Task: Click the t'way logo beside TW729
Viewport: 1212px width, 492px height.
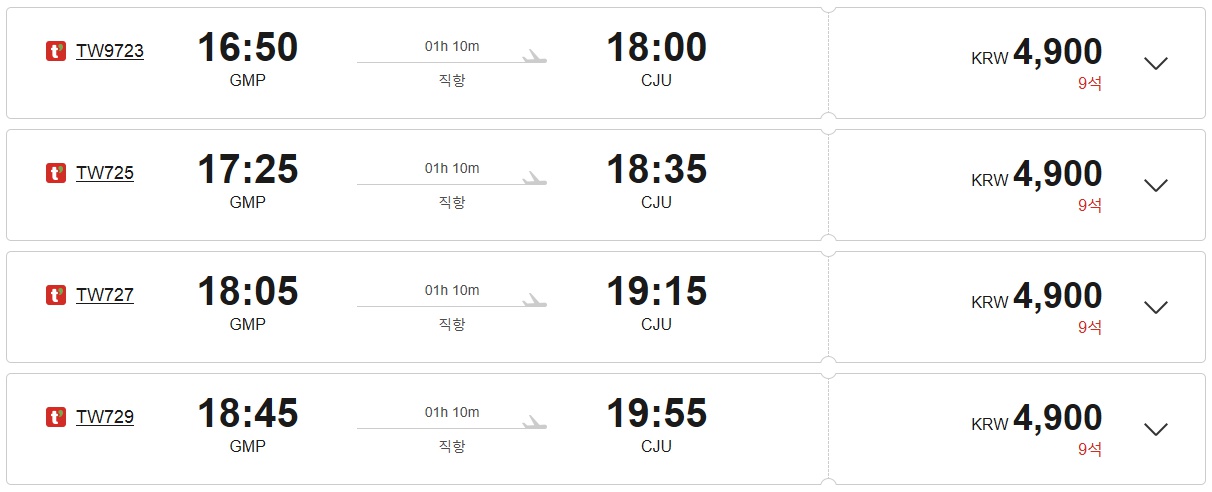Action: (x=56, y=417)
